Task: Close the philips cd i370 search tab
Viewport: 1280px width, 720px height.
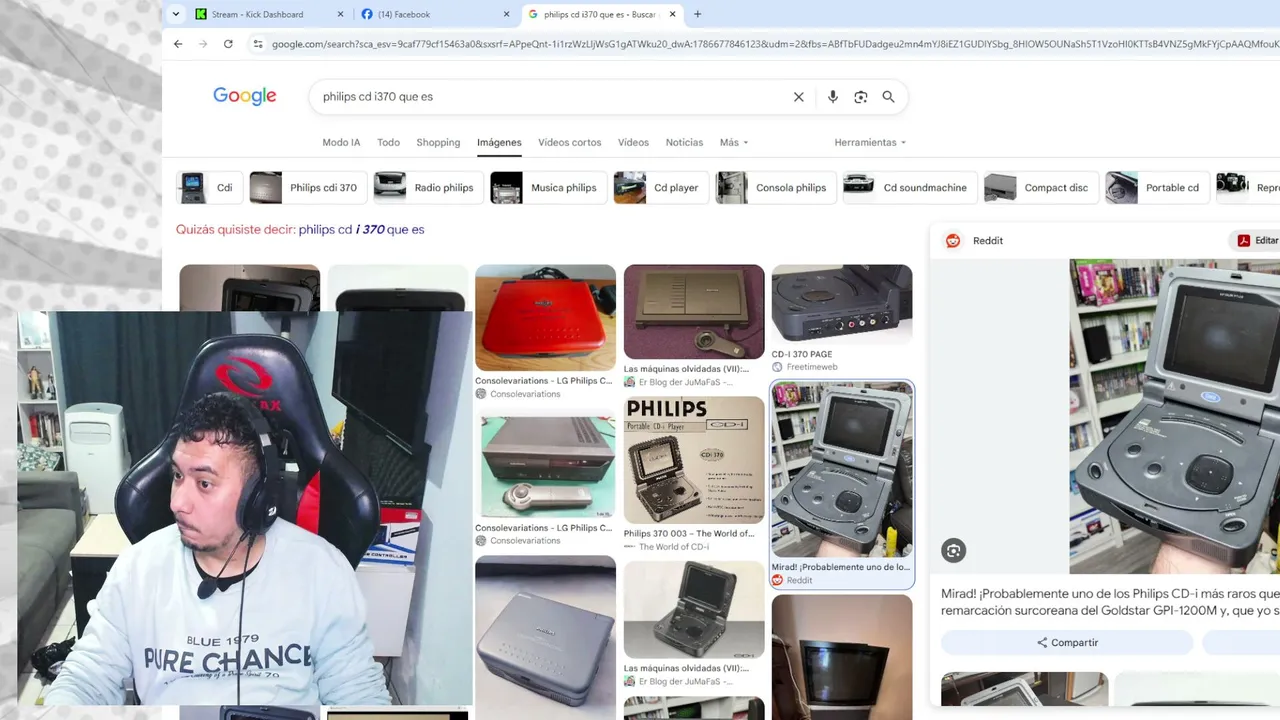Action: (672, 14)
